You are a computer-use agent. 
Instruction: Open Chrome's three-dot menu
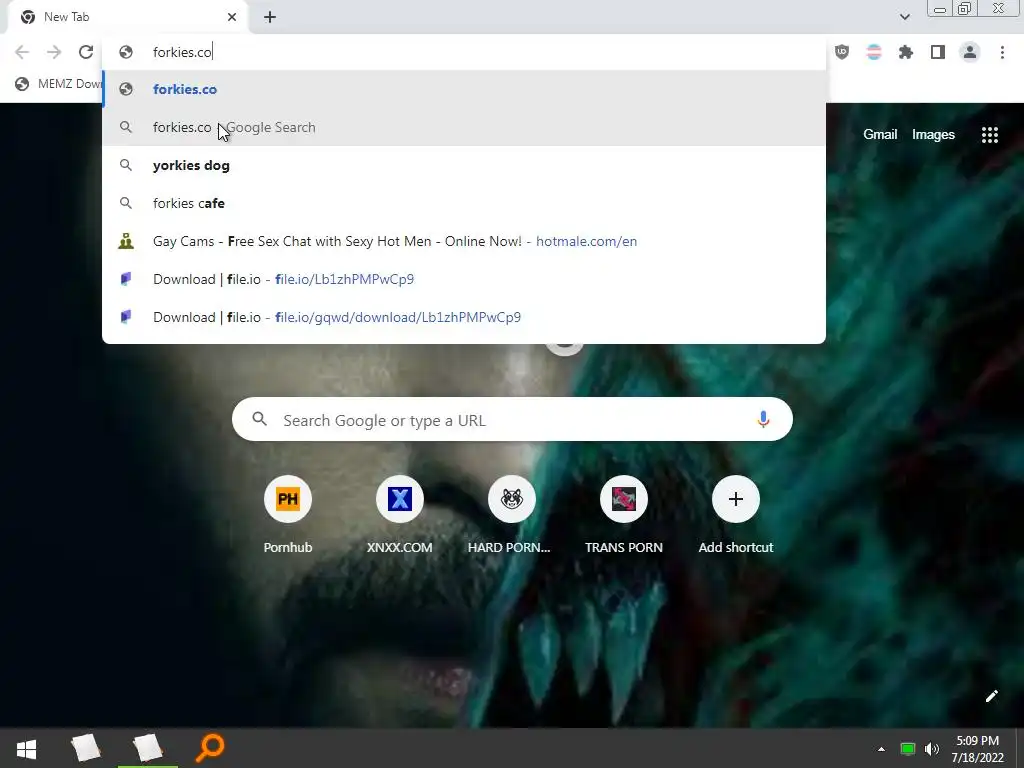(x=1002, y=52)
